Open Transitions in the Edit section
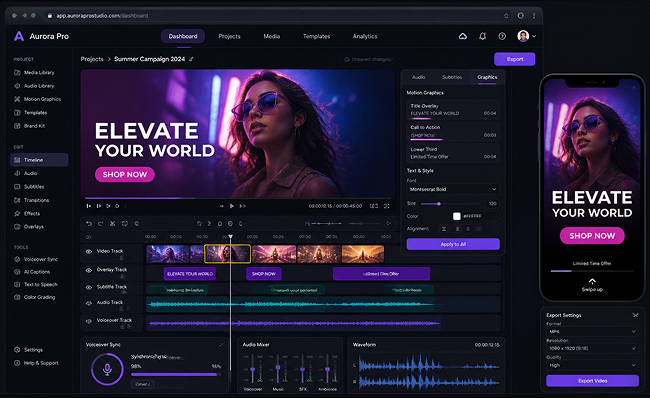The height and width of the screenshot is (398, 650). [x=32, y=200]
